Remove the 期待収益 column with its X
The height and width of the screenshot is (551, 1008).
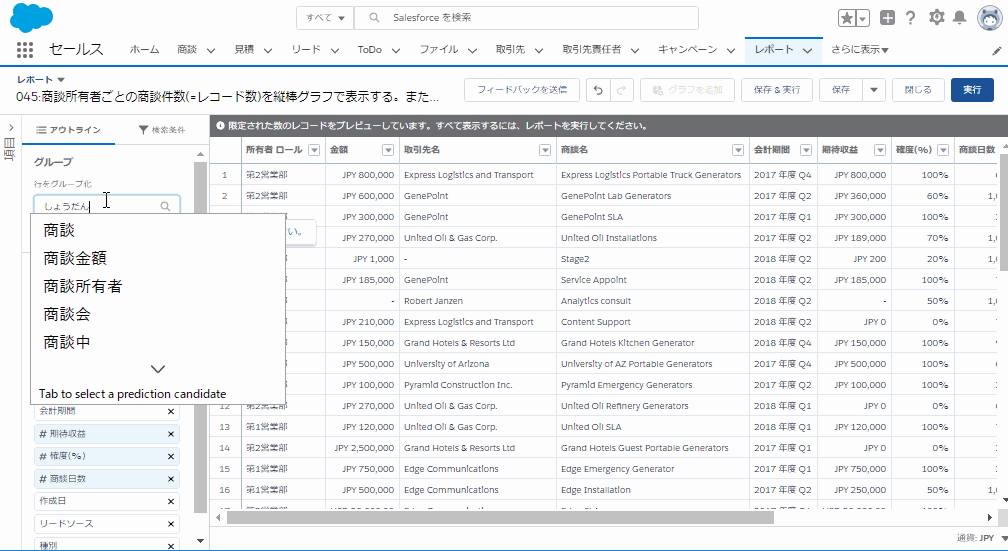[x=171, y=434]
